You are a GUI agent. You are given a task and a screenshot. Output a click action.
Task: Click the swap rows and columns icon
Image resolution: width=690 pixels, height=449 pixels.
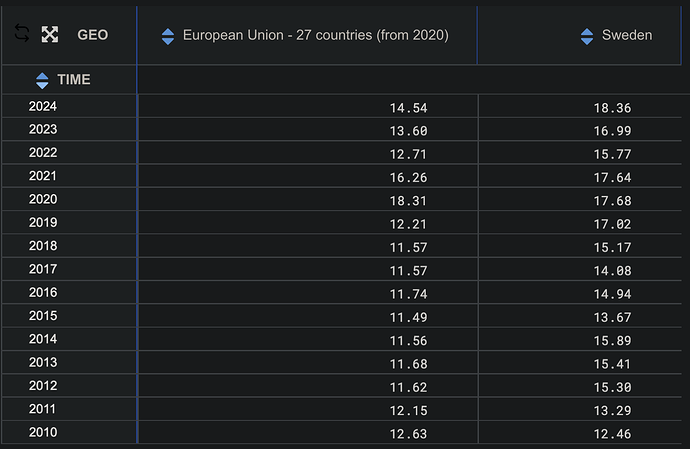[x=22, y=33]
